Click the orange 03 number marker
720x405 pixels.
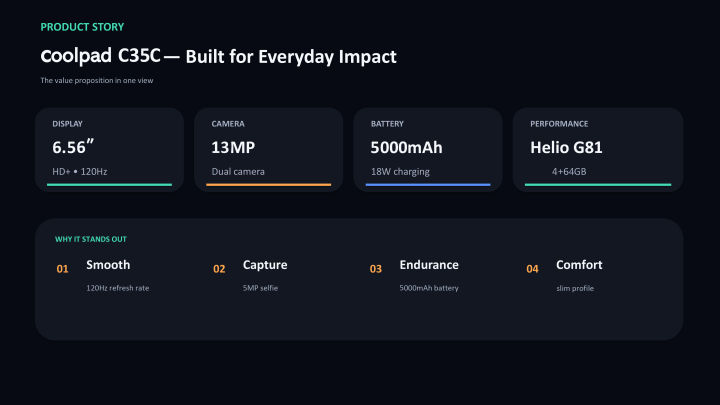click(376, 269)
